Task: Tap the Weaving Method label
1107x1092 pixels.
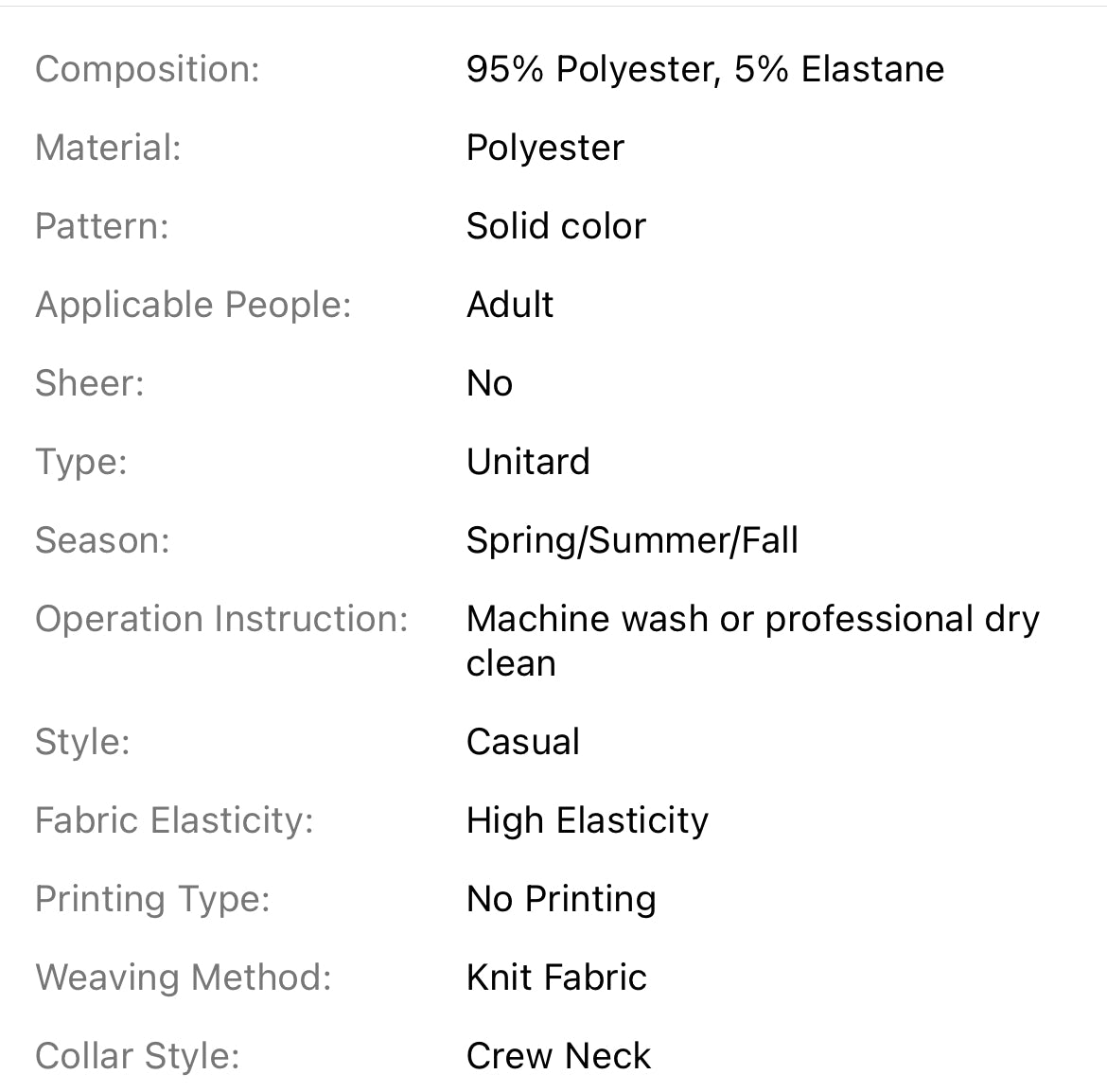Action: tap(184, 978)
